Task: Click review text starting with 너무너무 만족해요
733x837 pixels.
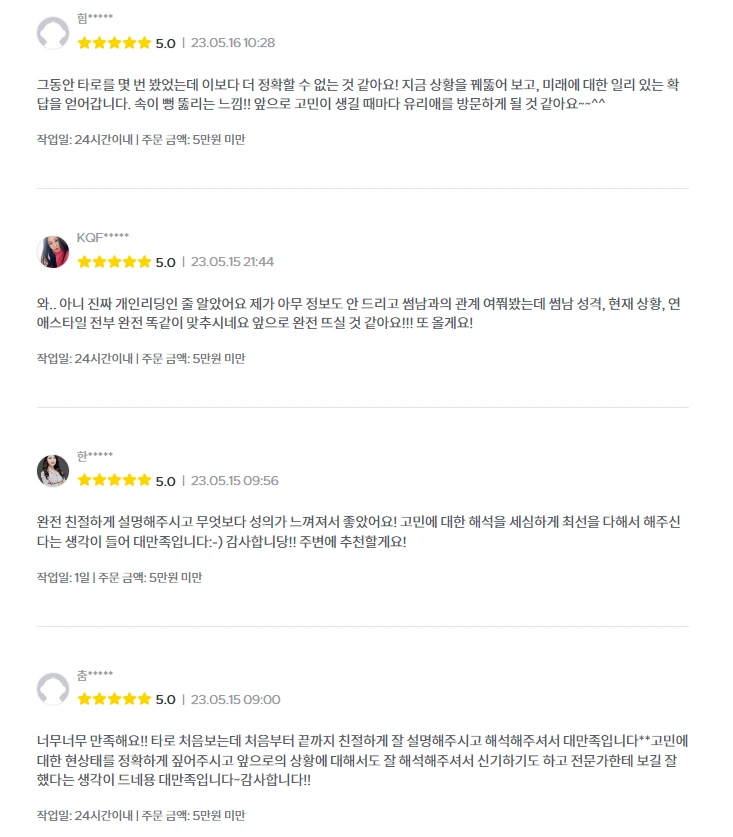Action: tap(362, 761)
